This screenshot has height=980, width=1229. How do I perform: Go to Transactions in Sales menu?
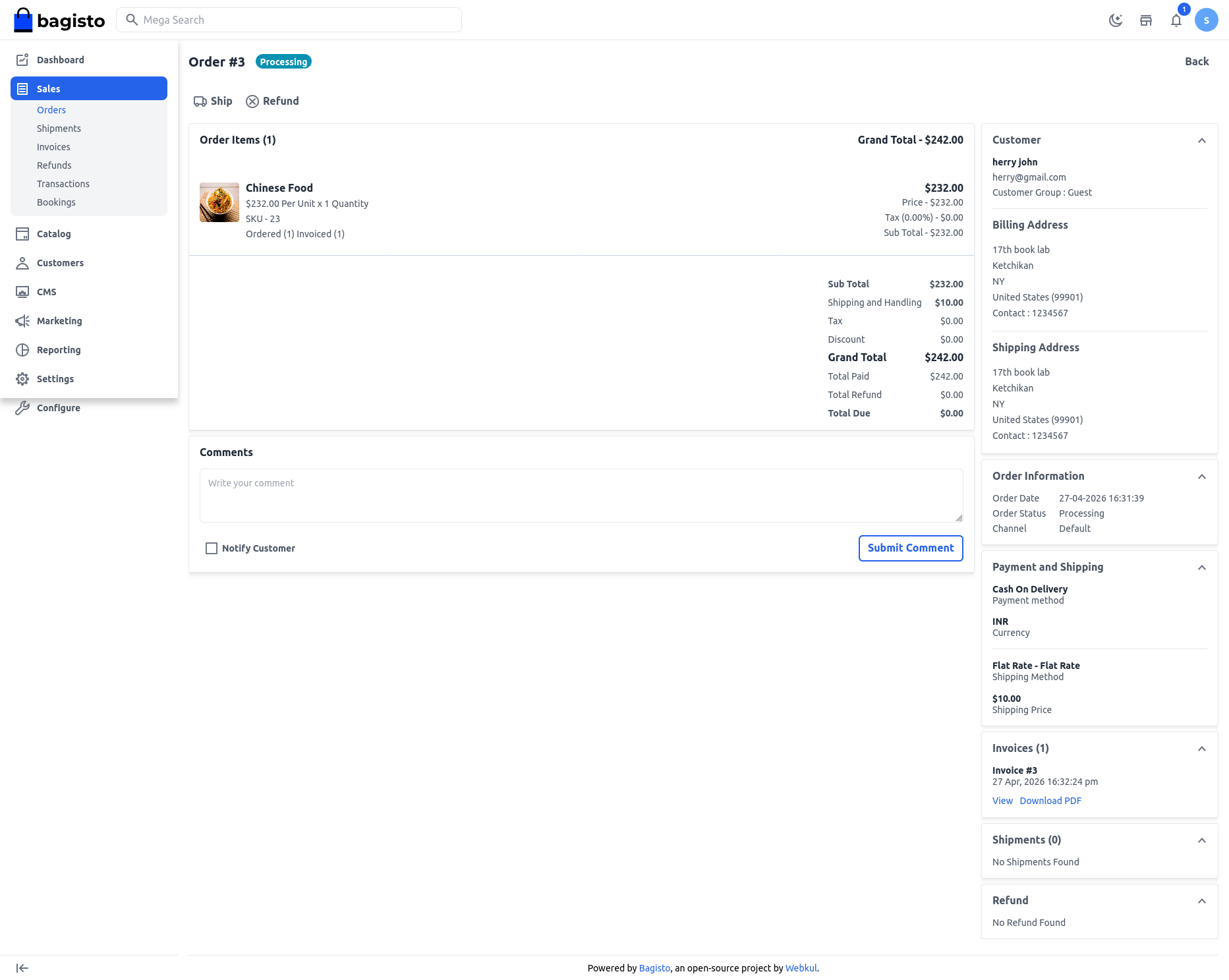pyautogui.click(x=63, y=184)
